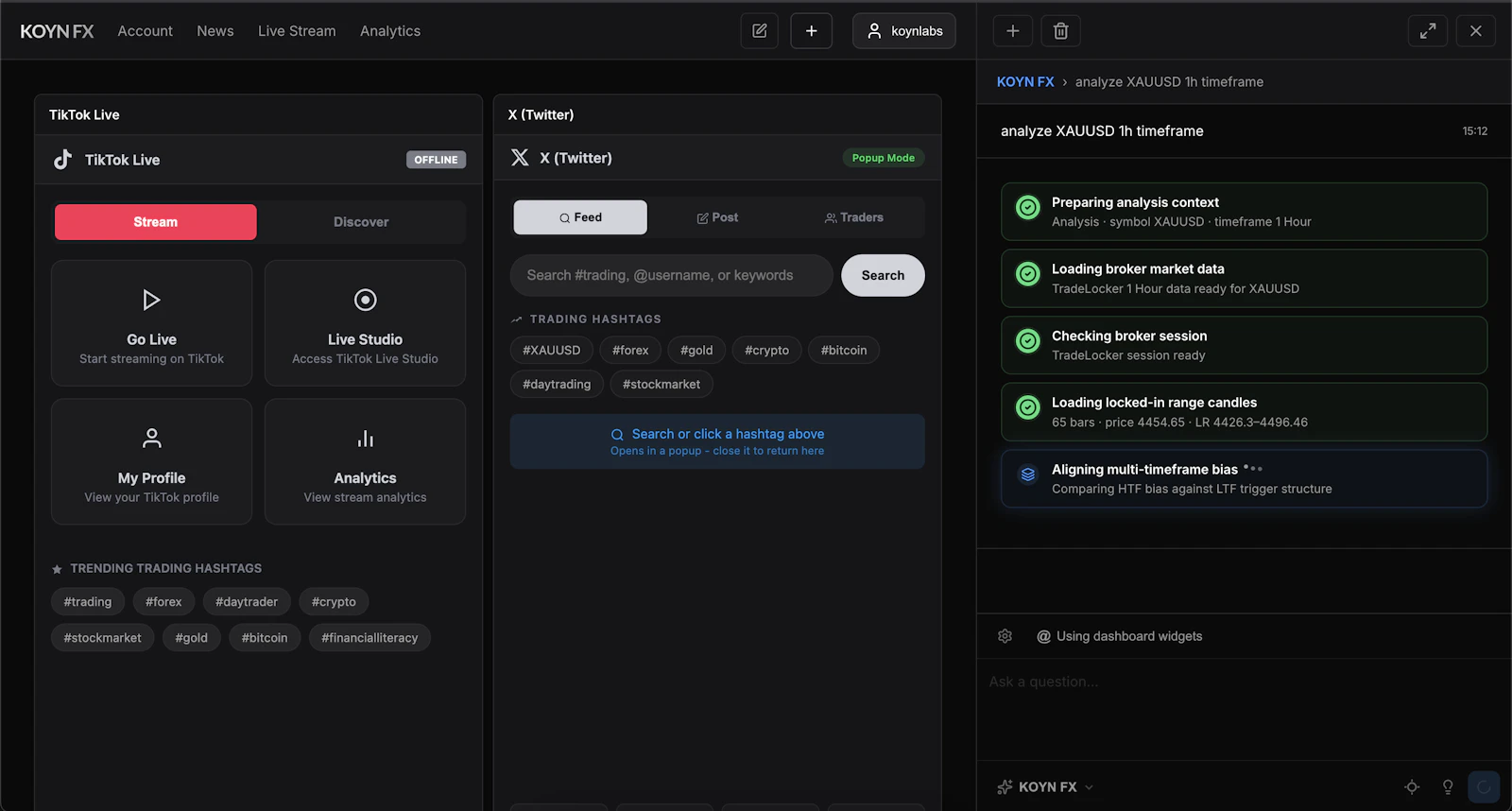Select #bitcoin in trending trading hashtags
Screen dimensions: 1512x811
coord(265,638)
